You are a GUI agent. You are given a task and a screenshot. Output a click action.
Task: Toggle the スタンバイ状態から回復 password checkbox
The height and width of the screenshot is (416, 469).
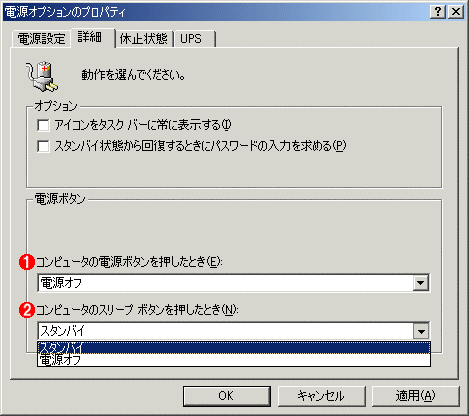tap(43, 146)
